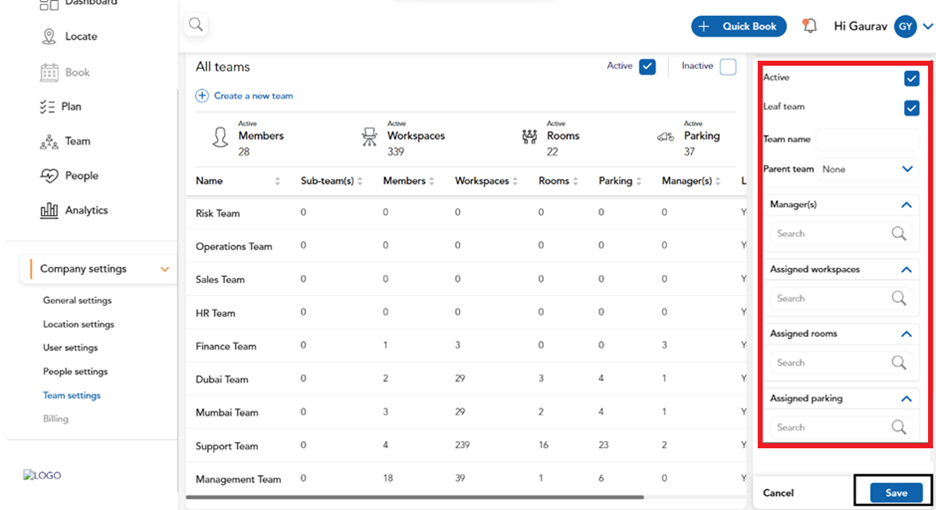Select the Operations Team row

pyautogui.click(x=466, y=246)
